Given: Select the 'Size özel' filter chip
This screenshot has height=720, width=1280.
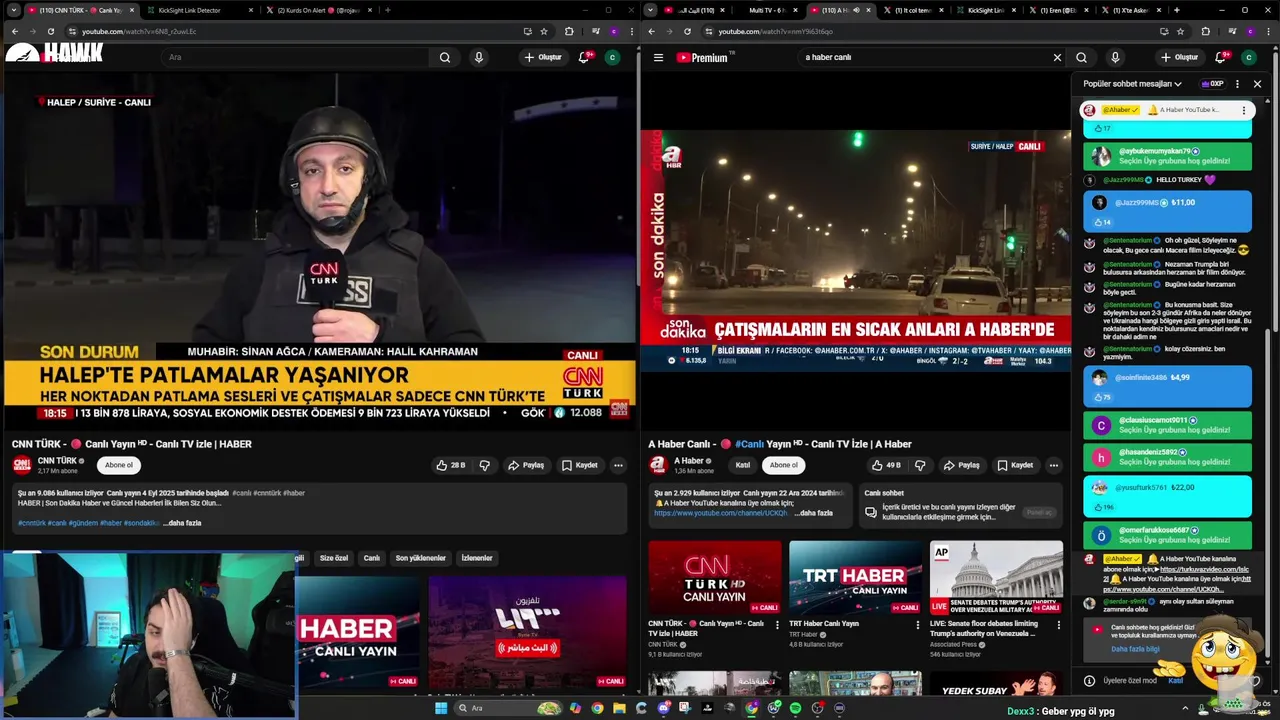Looking at the screenshot, I should tap(334, 558).
